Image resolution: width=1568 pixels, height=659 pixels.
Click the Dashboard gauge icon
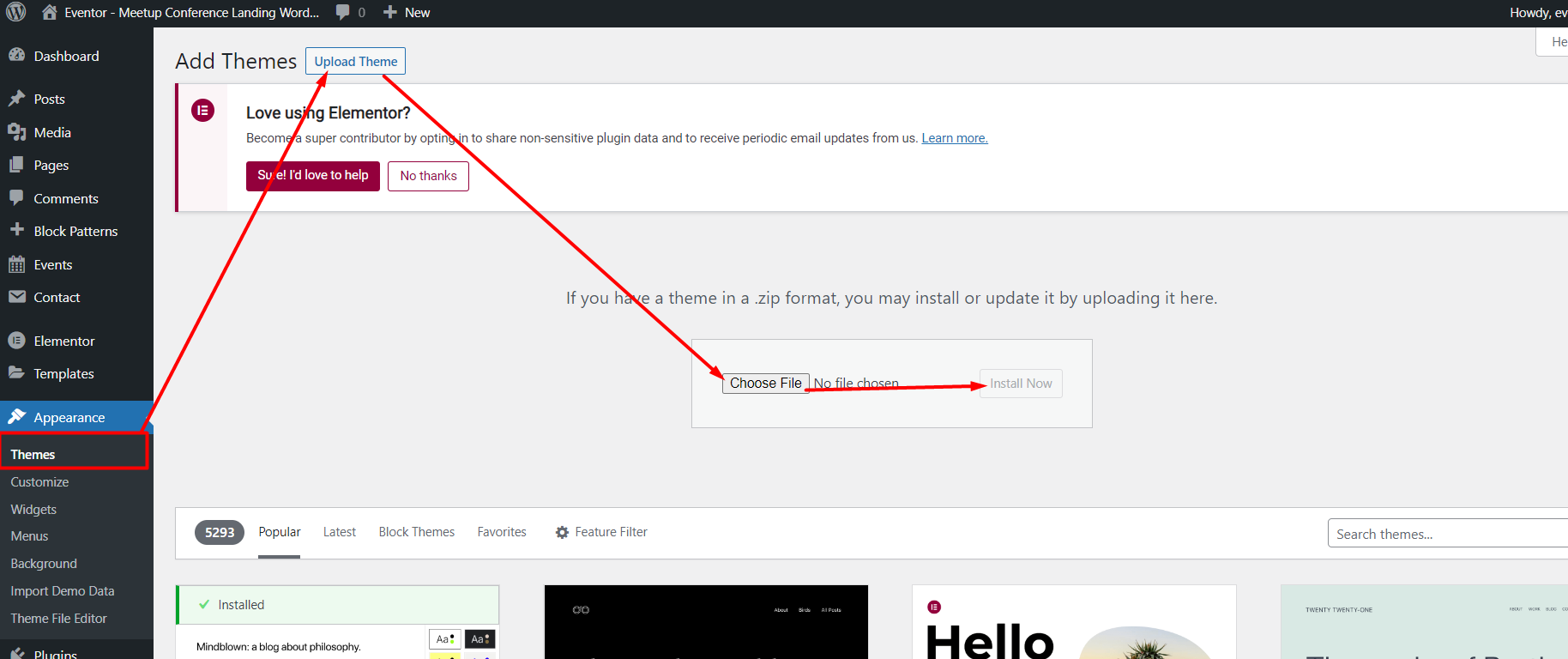pos(16,55)
